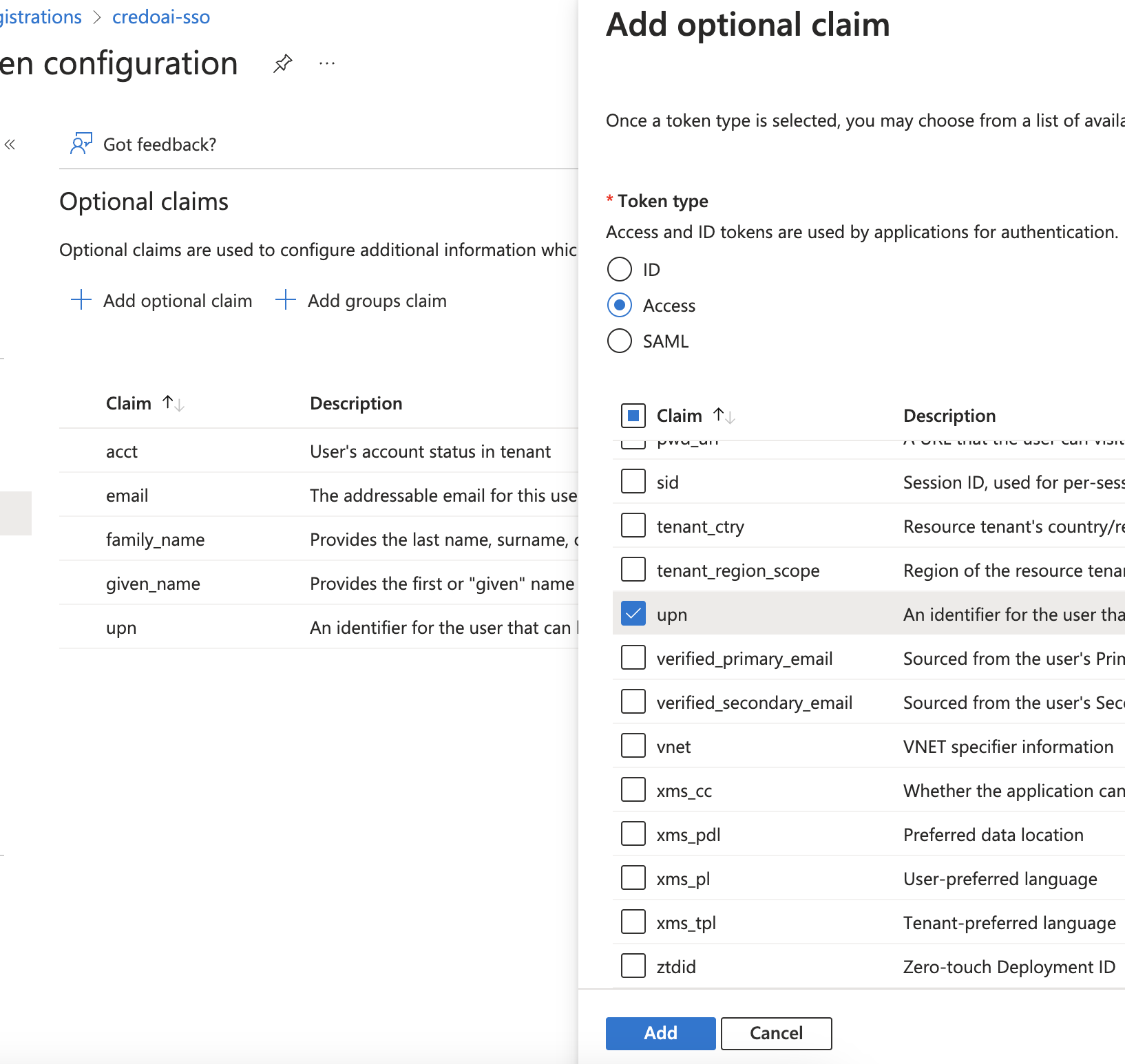
Task: Click the feedback person icon
Action: tap(81, 144)
